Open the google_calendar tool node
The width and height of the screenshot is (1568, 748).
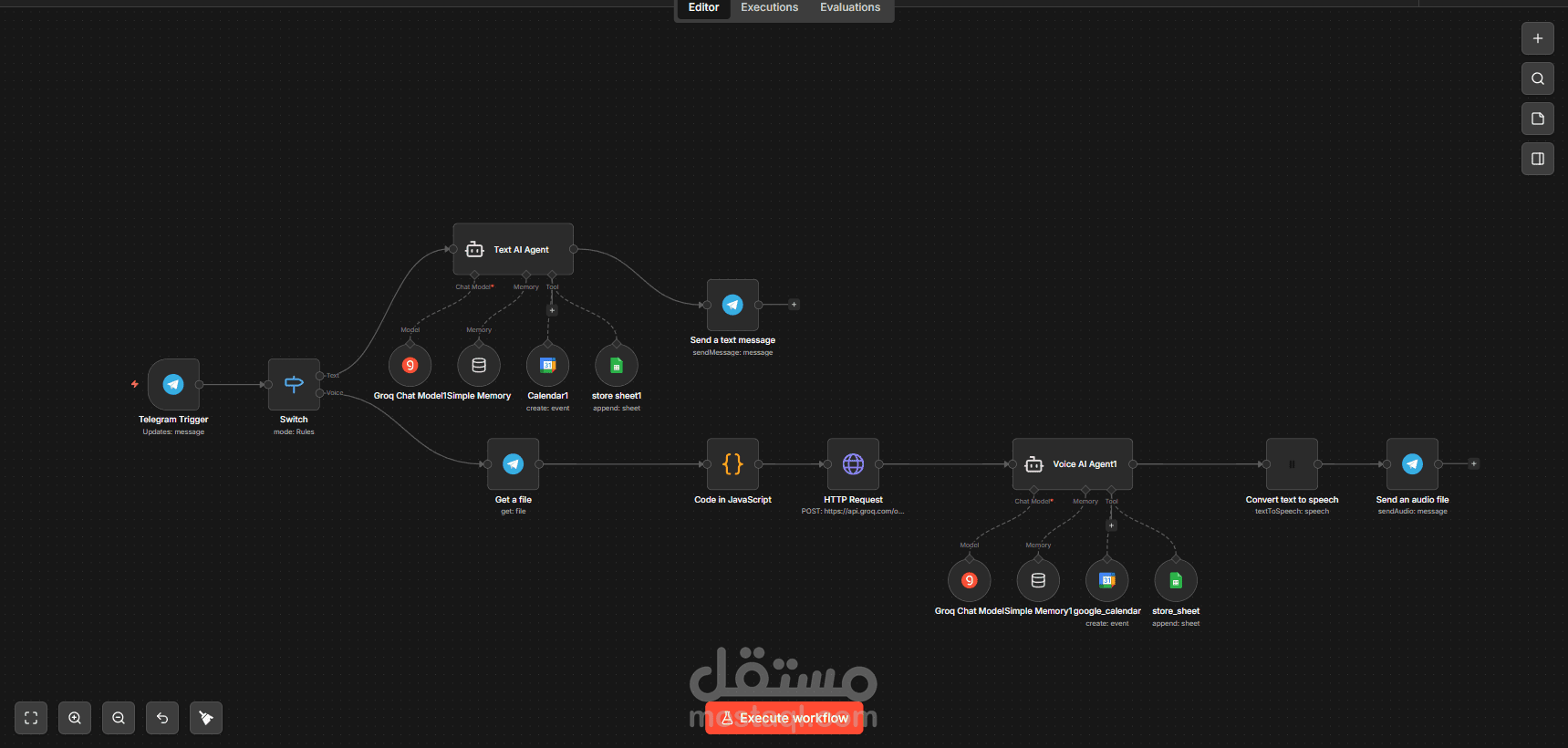[x=1107, y=580]
